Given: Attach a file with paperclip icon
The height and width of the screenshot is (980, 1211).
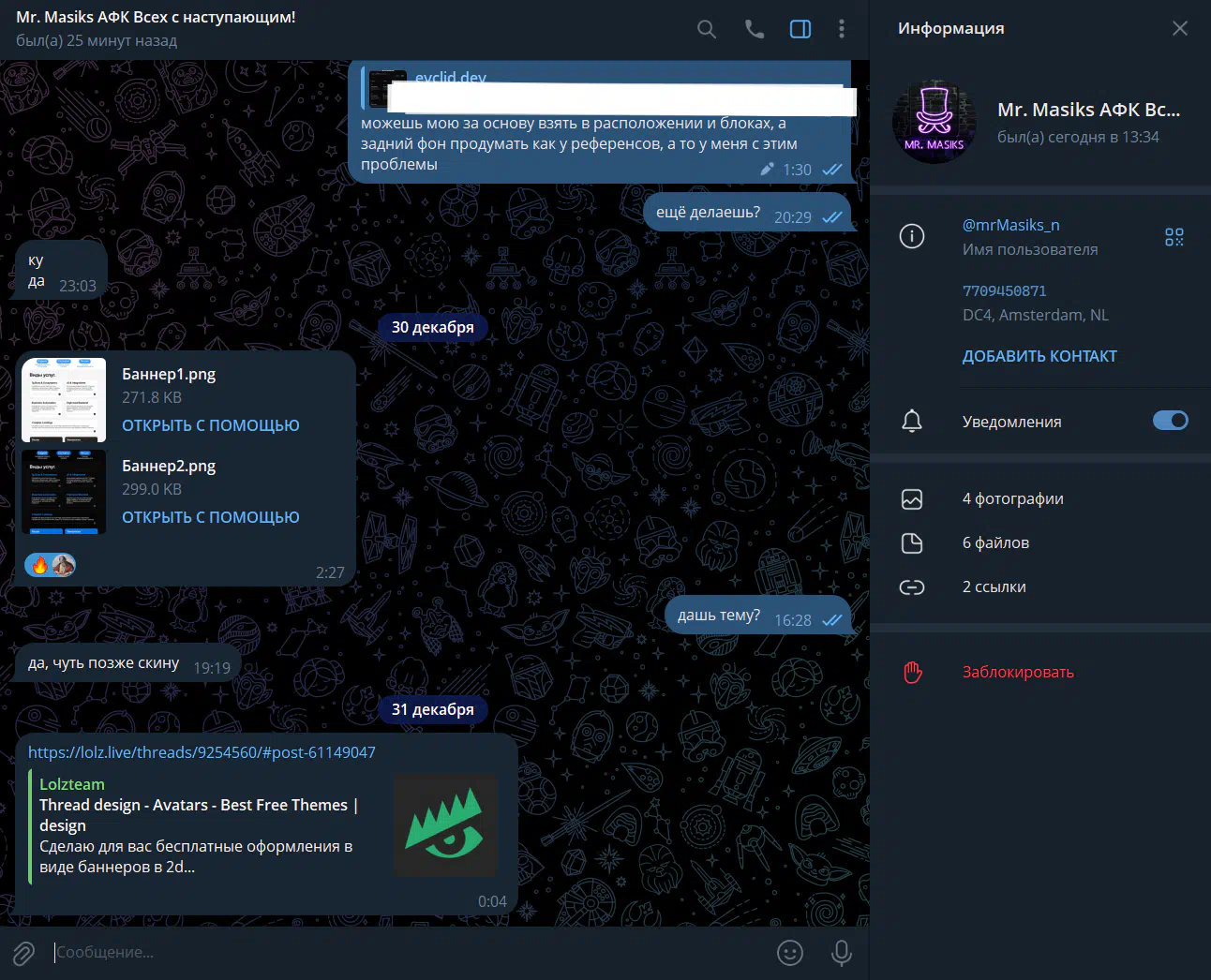Looking at the screenshot, I should coord(23,953).
